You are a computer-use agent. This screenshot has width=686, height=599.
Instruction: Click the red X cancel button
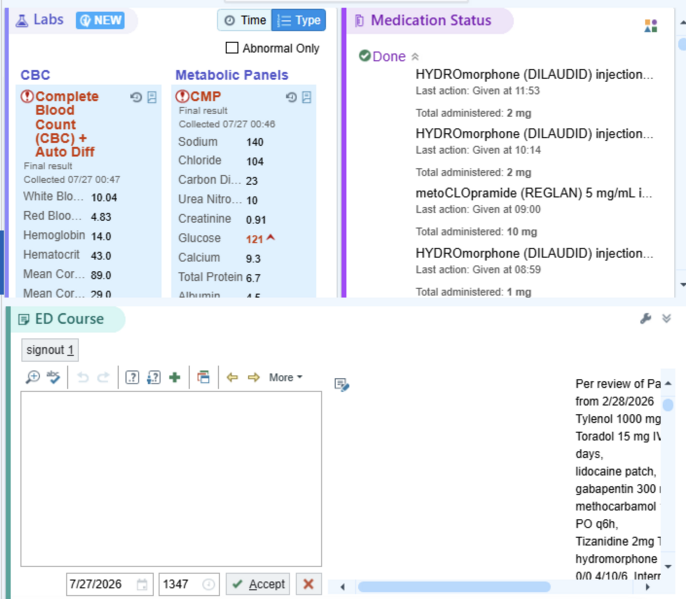308,584
